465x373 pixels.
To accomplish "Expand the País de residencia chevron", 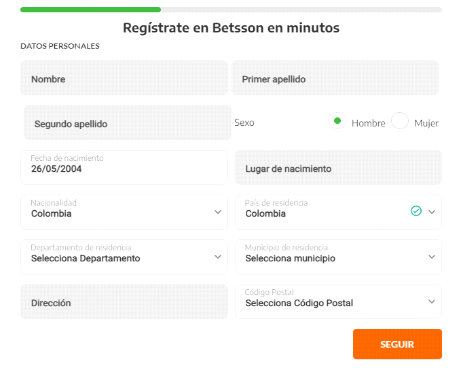I will (x=432, y=212).
